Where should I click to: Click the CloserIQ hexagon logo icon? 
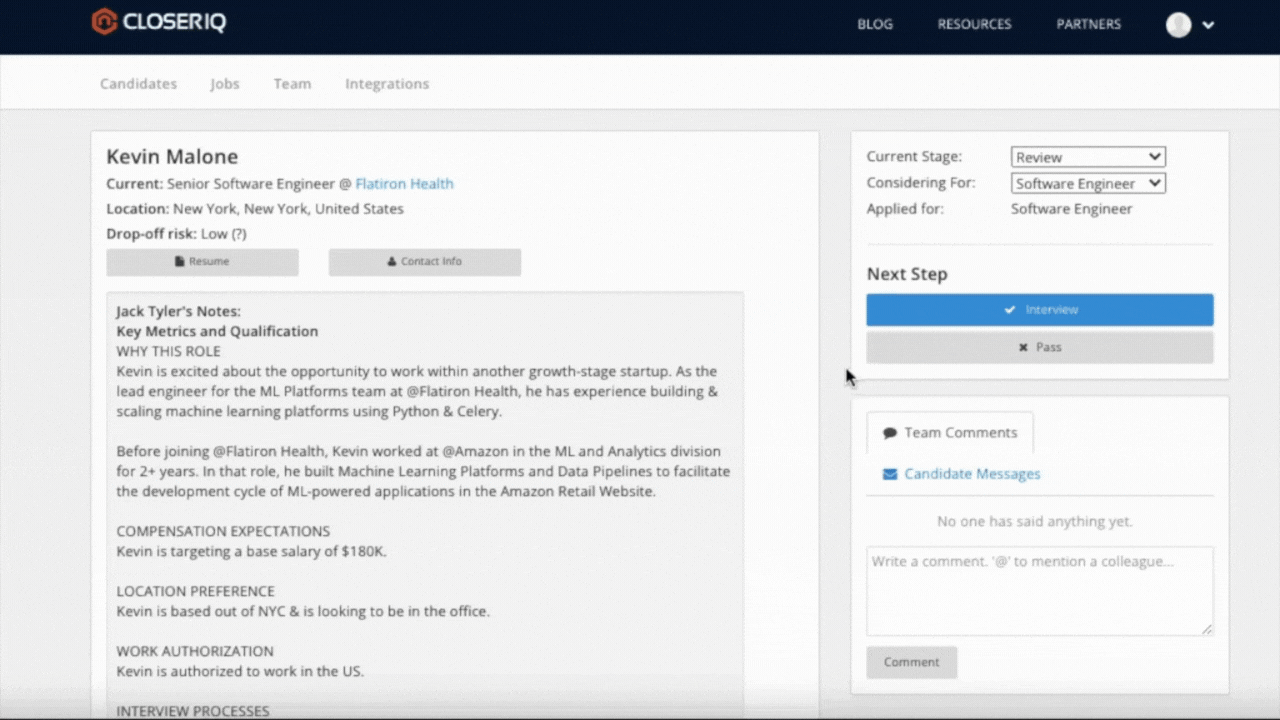click(x=104, y=22)
